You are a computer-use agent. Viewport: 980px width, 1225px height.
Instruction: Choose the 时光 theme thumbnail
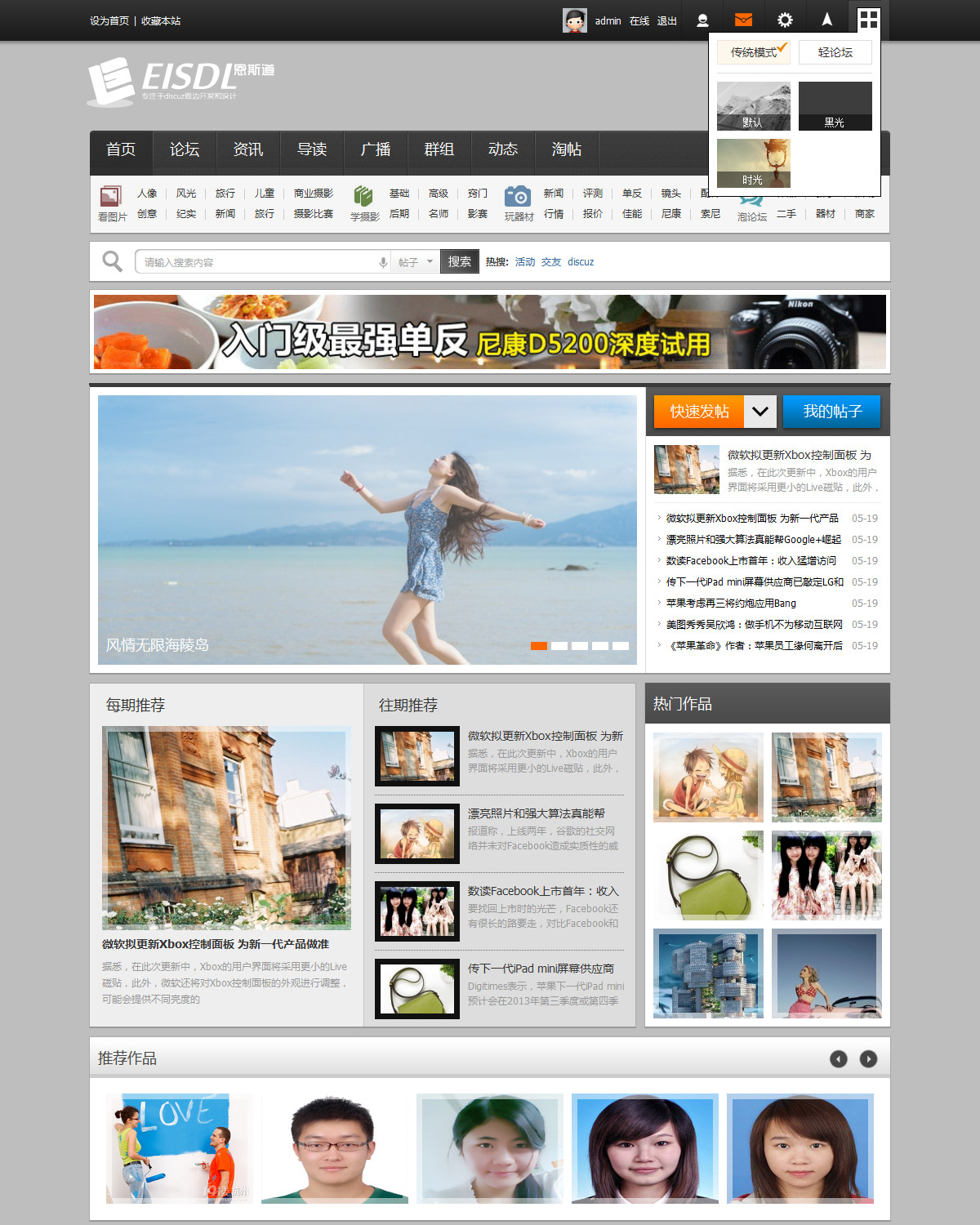click(x=754, y=163)
